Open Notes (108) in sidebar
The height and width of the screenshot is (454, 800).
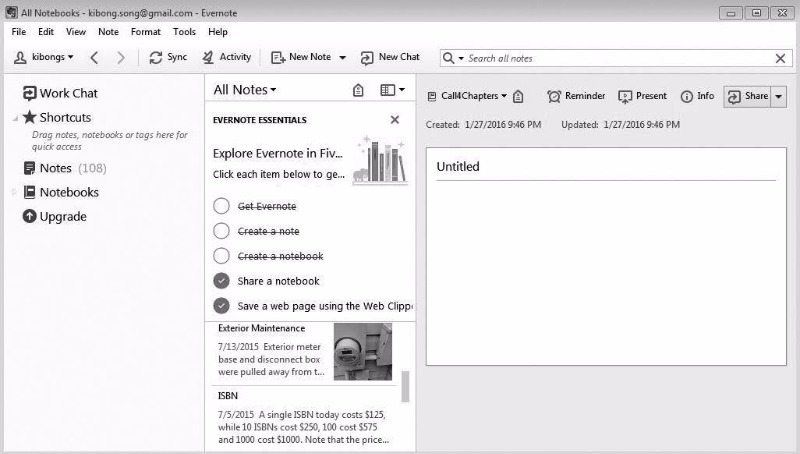(x=65, y=168)
